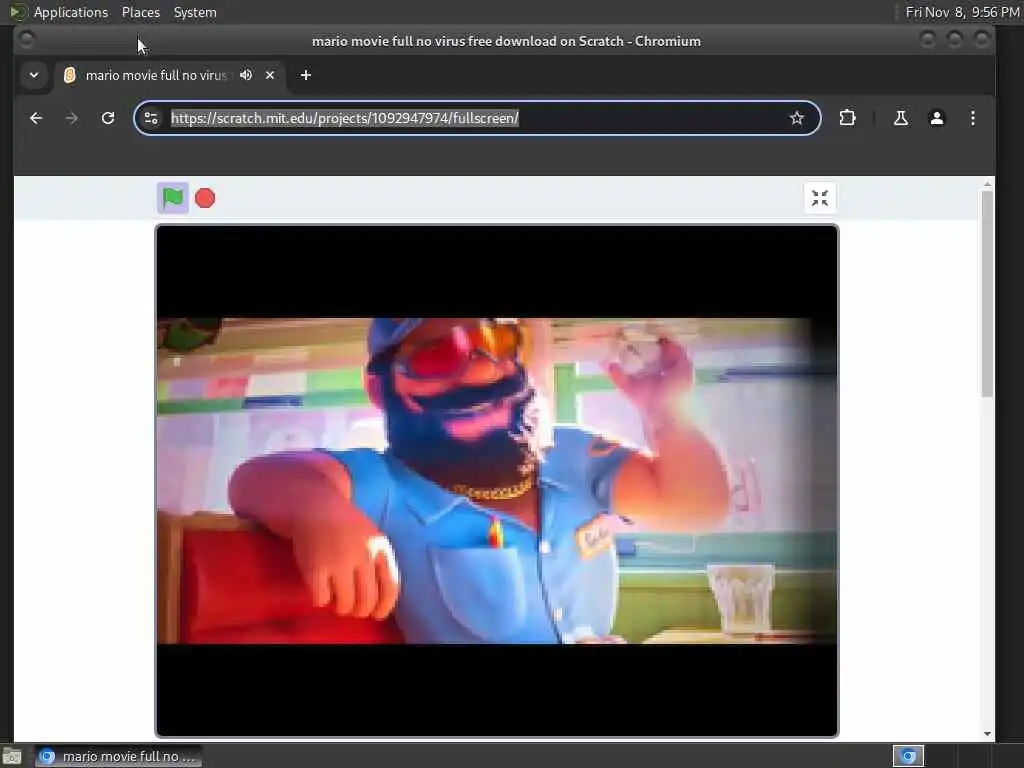This screenshot has width=1024, height=768.
Task: Open Chrome Labs flask icon
Action: (x=901, y=118)
